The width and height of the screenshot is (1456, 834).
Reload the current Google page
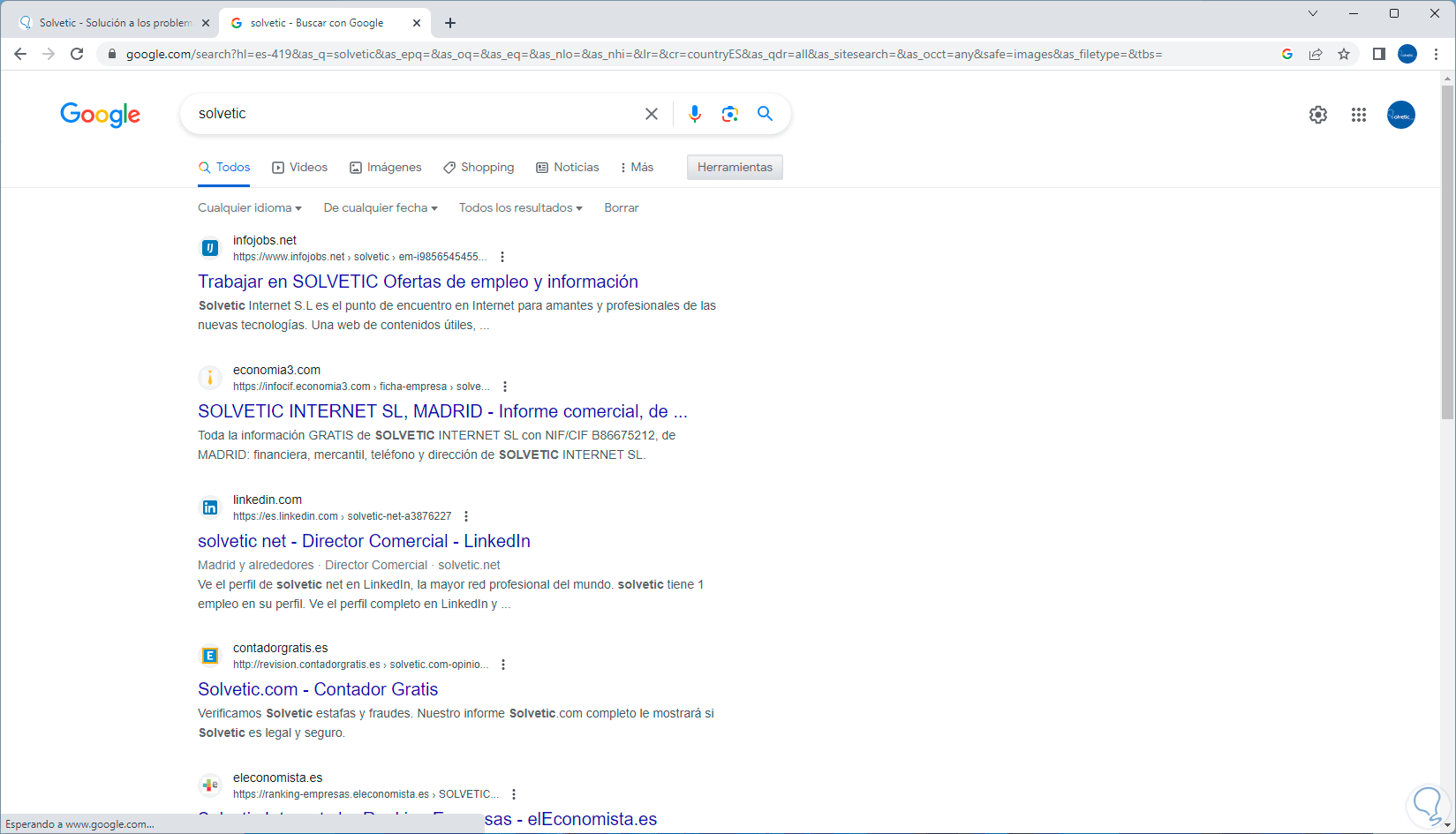[x=77, y=54]
